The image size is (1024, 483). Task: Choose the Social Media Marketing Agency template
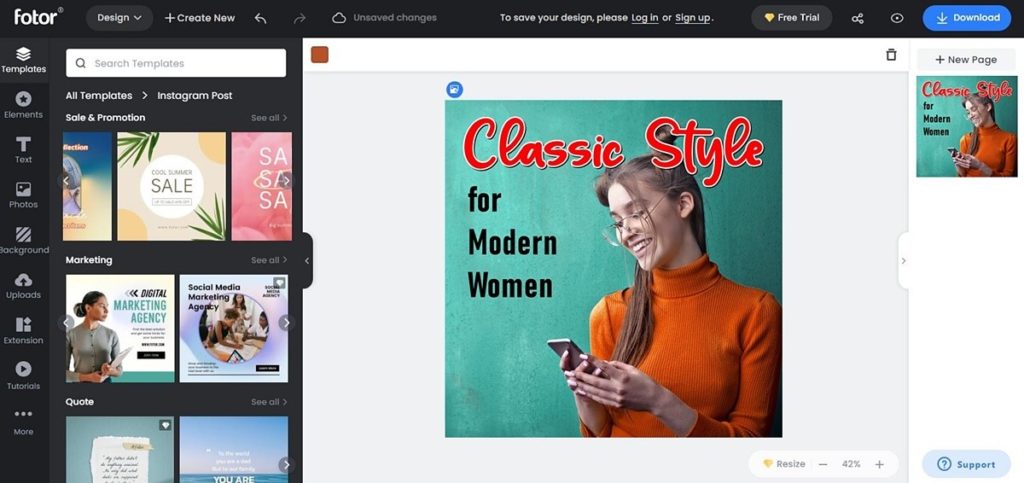pos(234,328)
